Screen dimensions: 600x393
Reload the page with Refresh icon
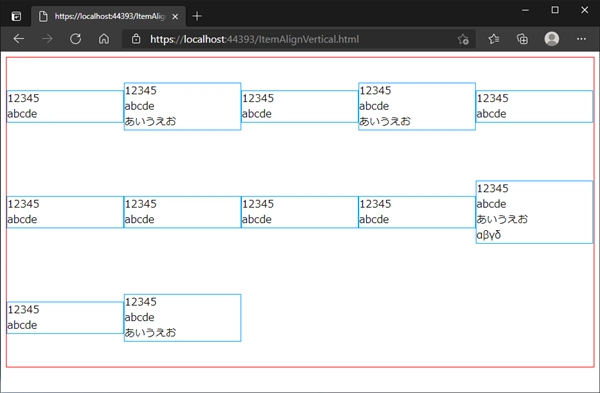coord(75,39)
